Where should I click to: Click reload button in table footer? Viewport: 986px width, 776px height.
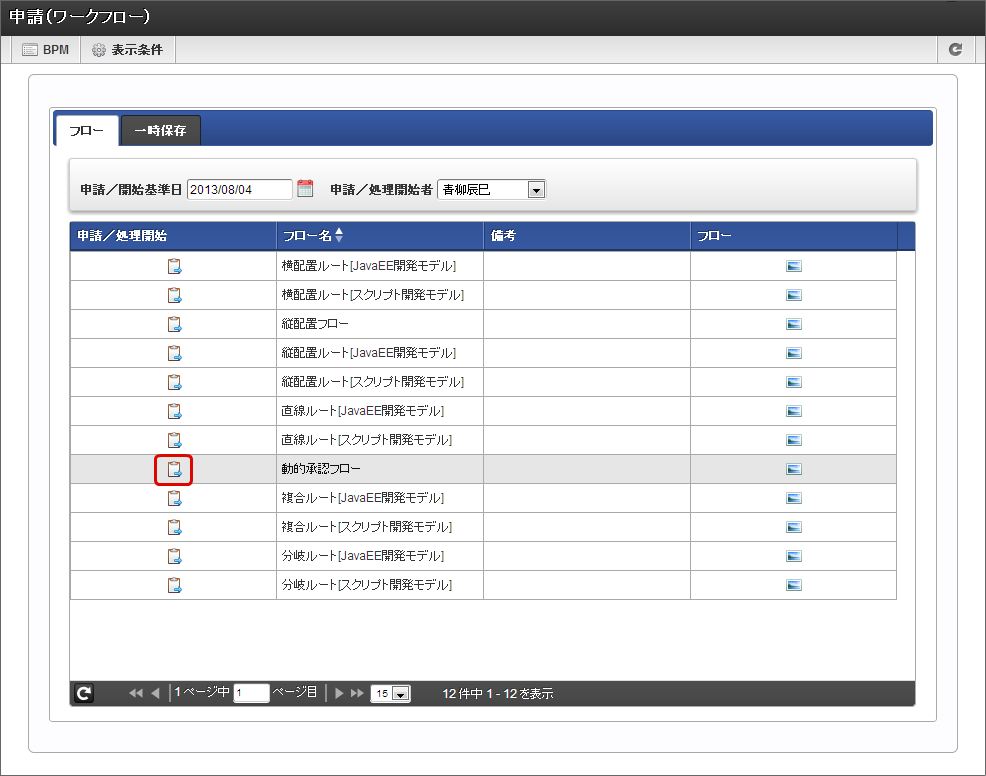(84, 693)
